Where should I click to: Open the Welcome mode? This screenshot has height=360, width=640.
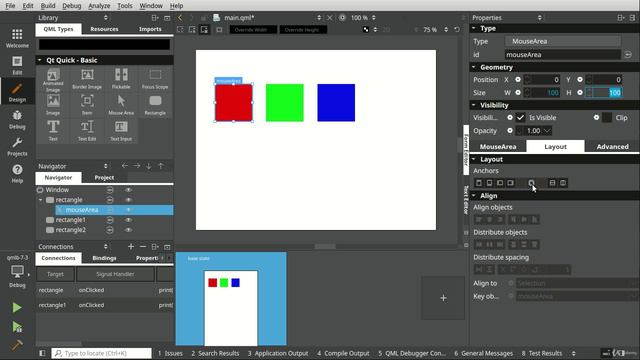(x=17, y=38)
